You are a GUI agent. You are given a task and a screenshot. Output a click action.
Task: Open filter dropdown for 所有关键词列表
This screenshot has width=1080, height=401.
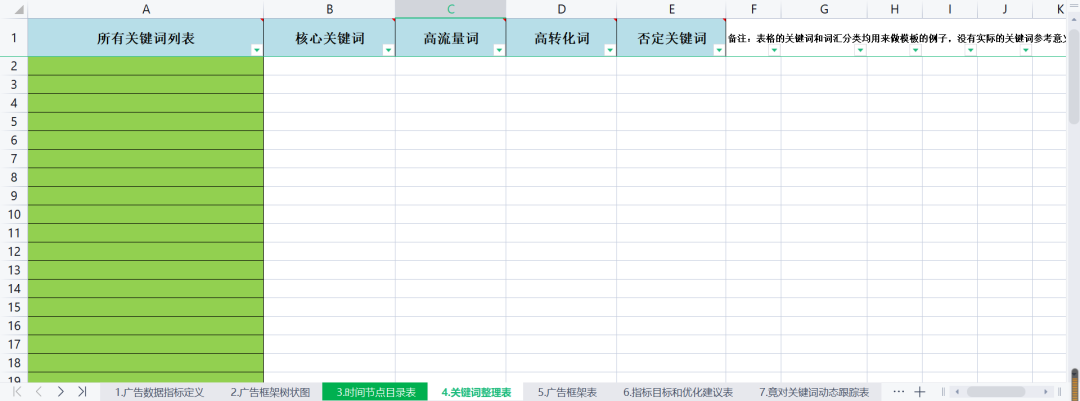click(257, 50)
